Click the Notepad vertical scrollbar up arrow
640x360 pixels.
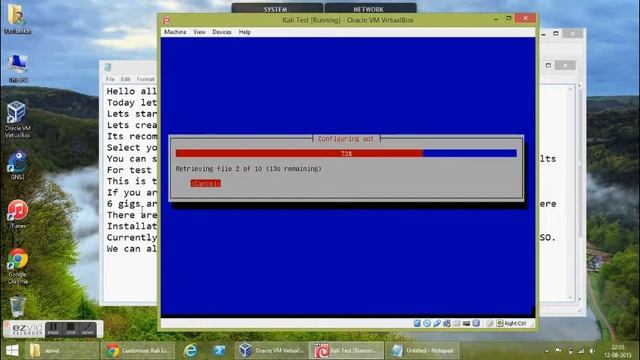click(x=570, y=89)
